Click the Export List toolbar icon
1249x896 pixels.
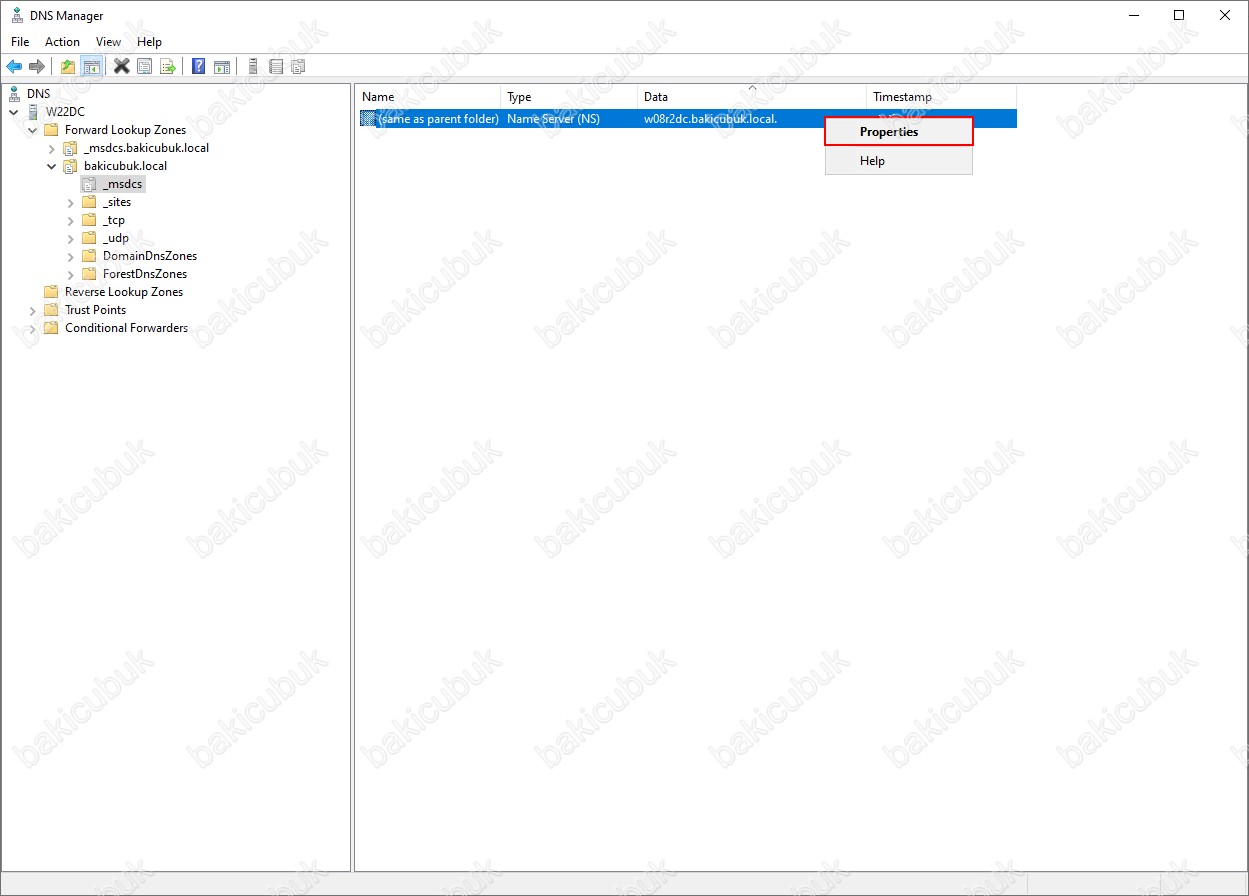pyautogui.click(x=168, y=67)
